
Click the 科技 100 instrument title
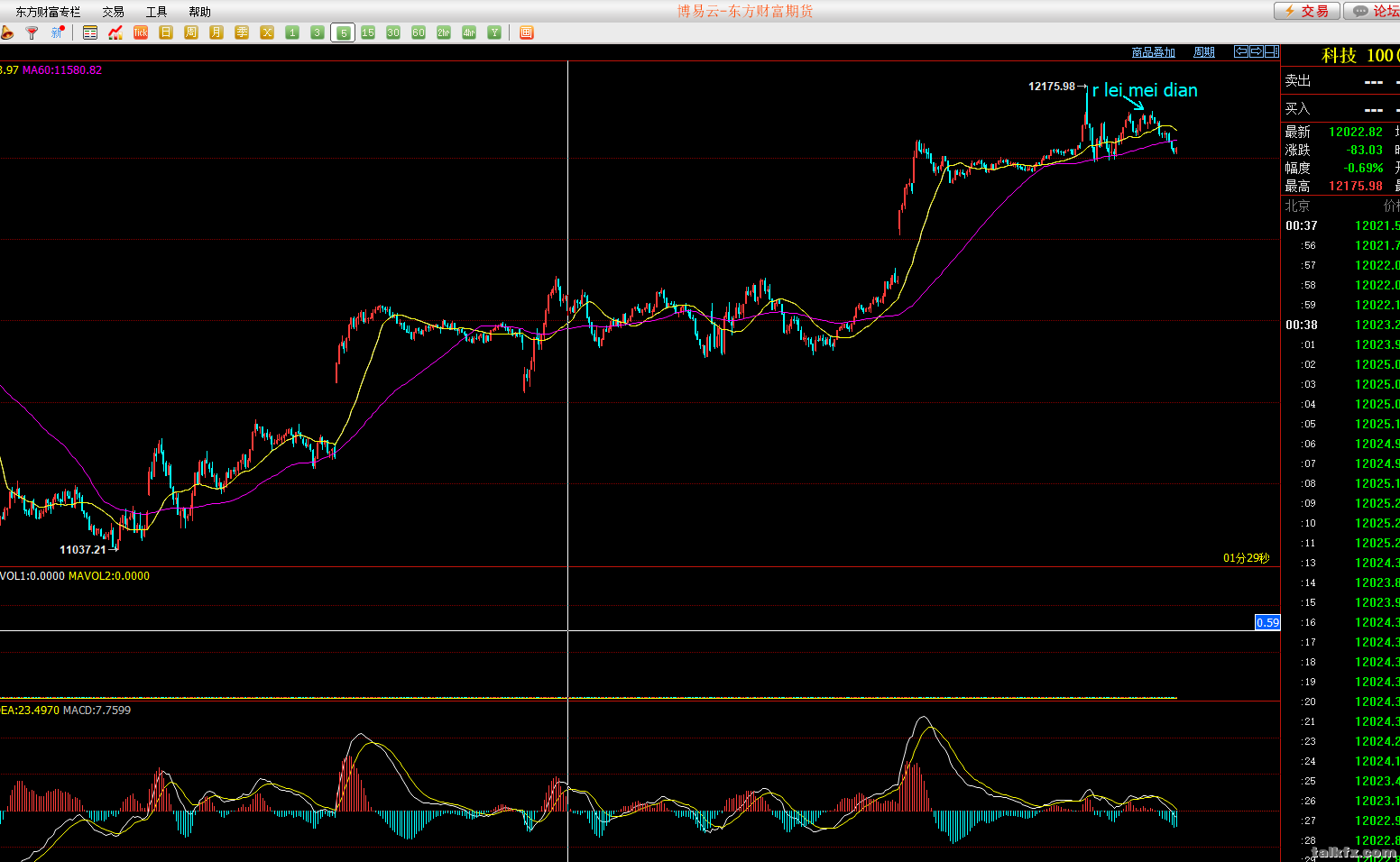[x=1359, y=55]
